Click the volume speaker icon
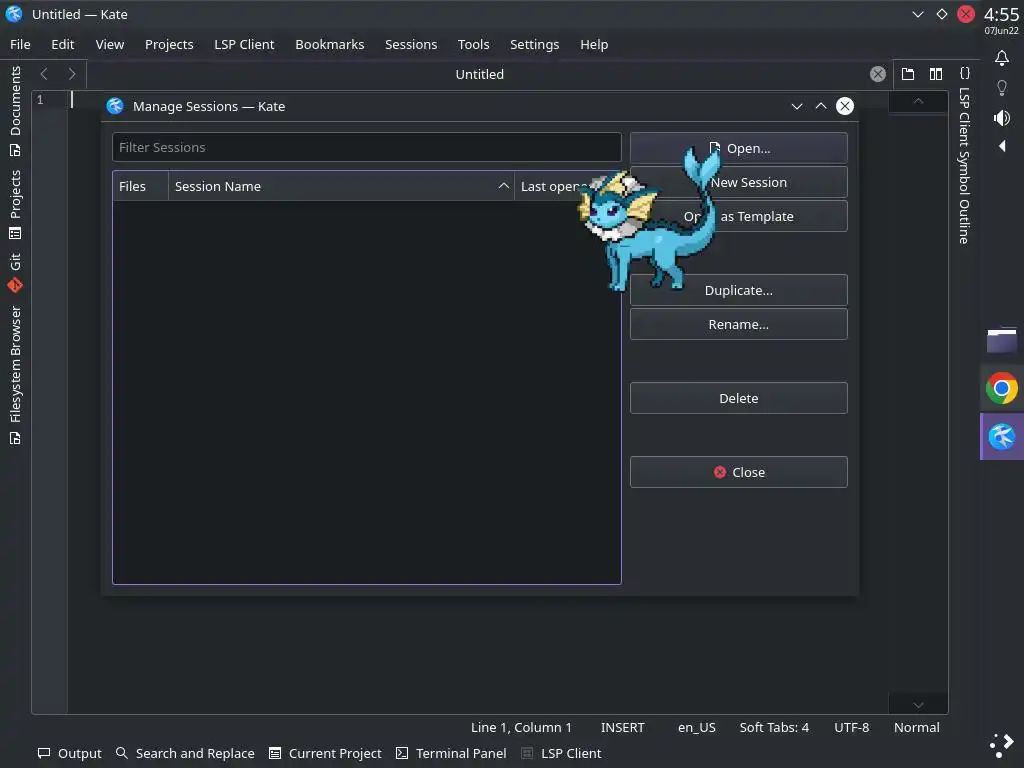Screen dimensions: 1024x768 pyautogui.click(x=1002, y=118)
